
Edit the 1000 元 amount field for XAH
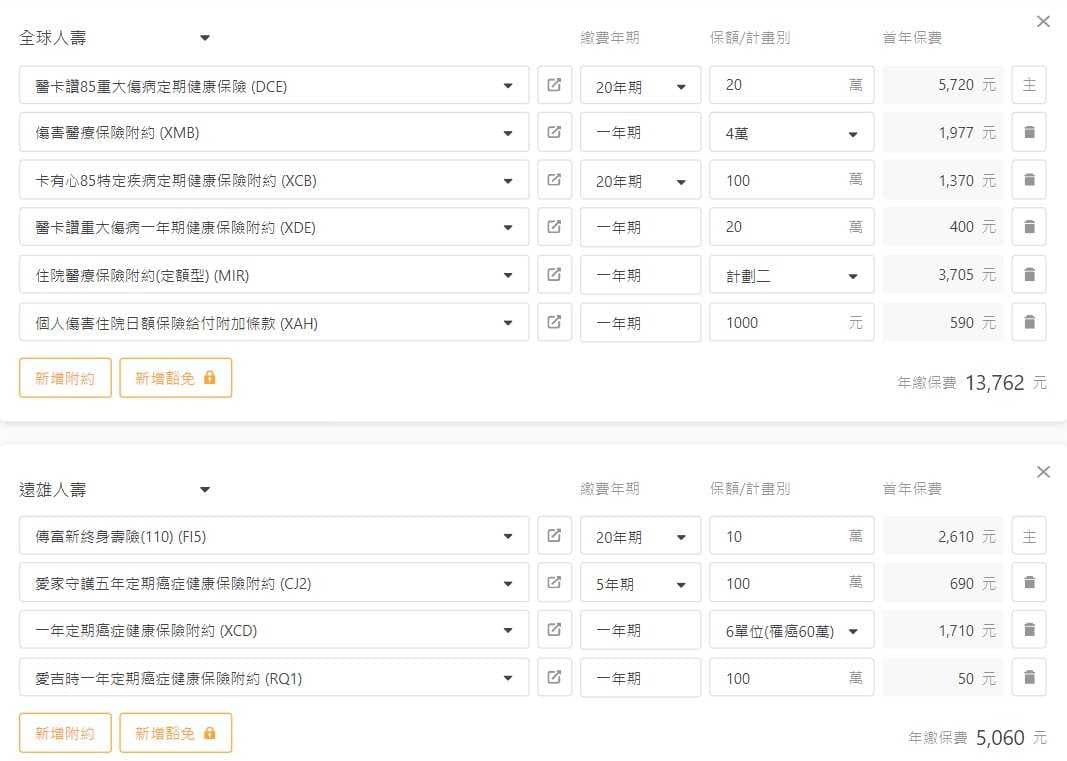pyautogui.click(x=780, y=323)
